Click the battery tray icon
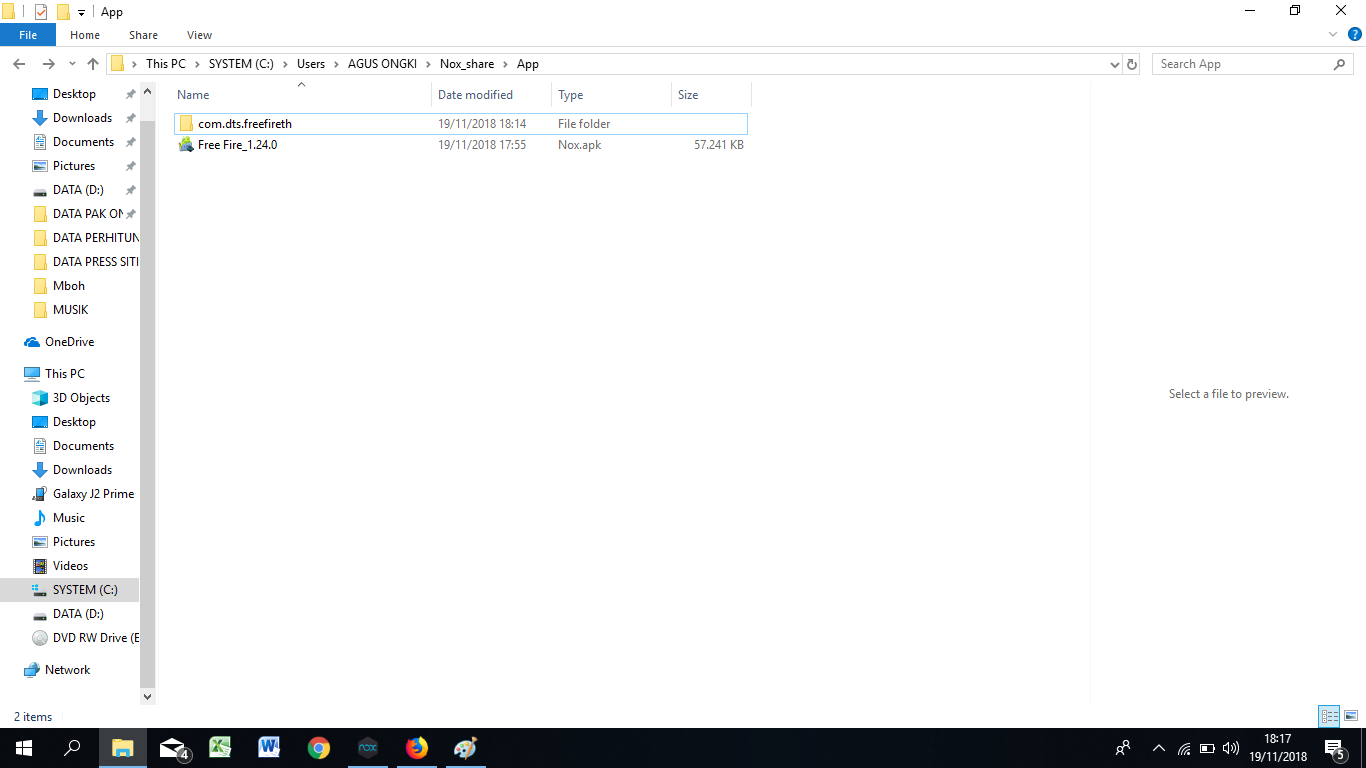Viewport: 1366px width, 768px height. [1207, 748]
